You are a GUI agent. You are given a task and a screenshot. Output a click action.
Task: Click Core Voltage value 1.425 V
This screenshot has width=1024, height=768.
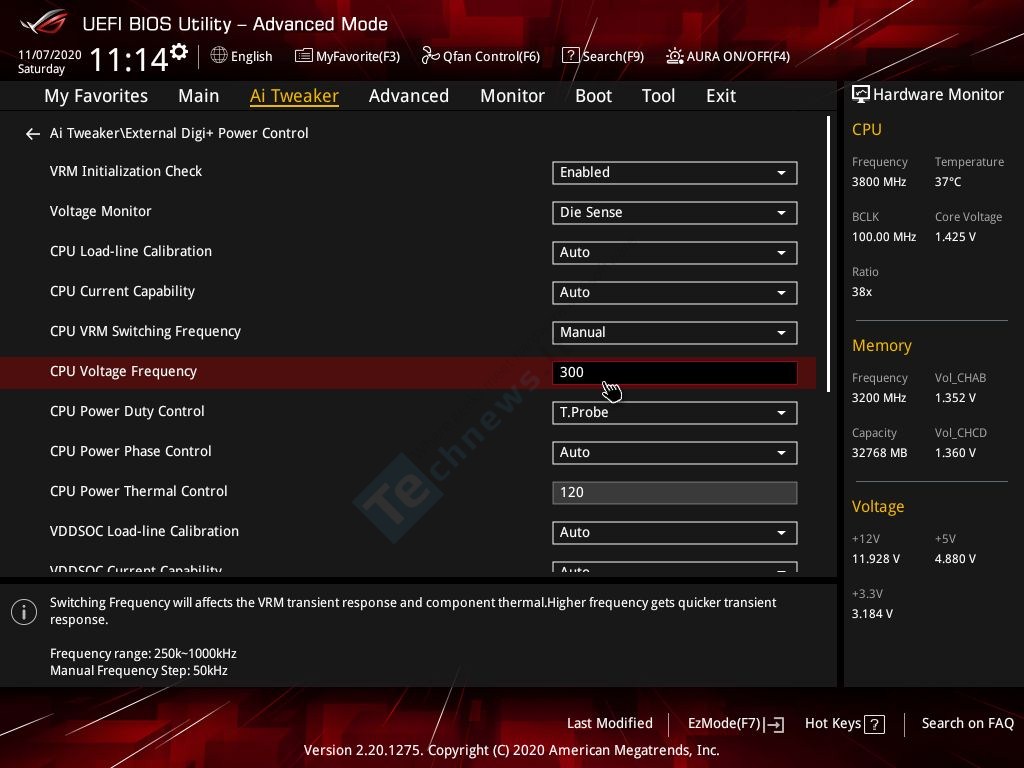click(955, 237)
